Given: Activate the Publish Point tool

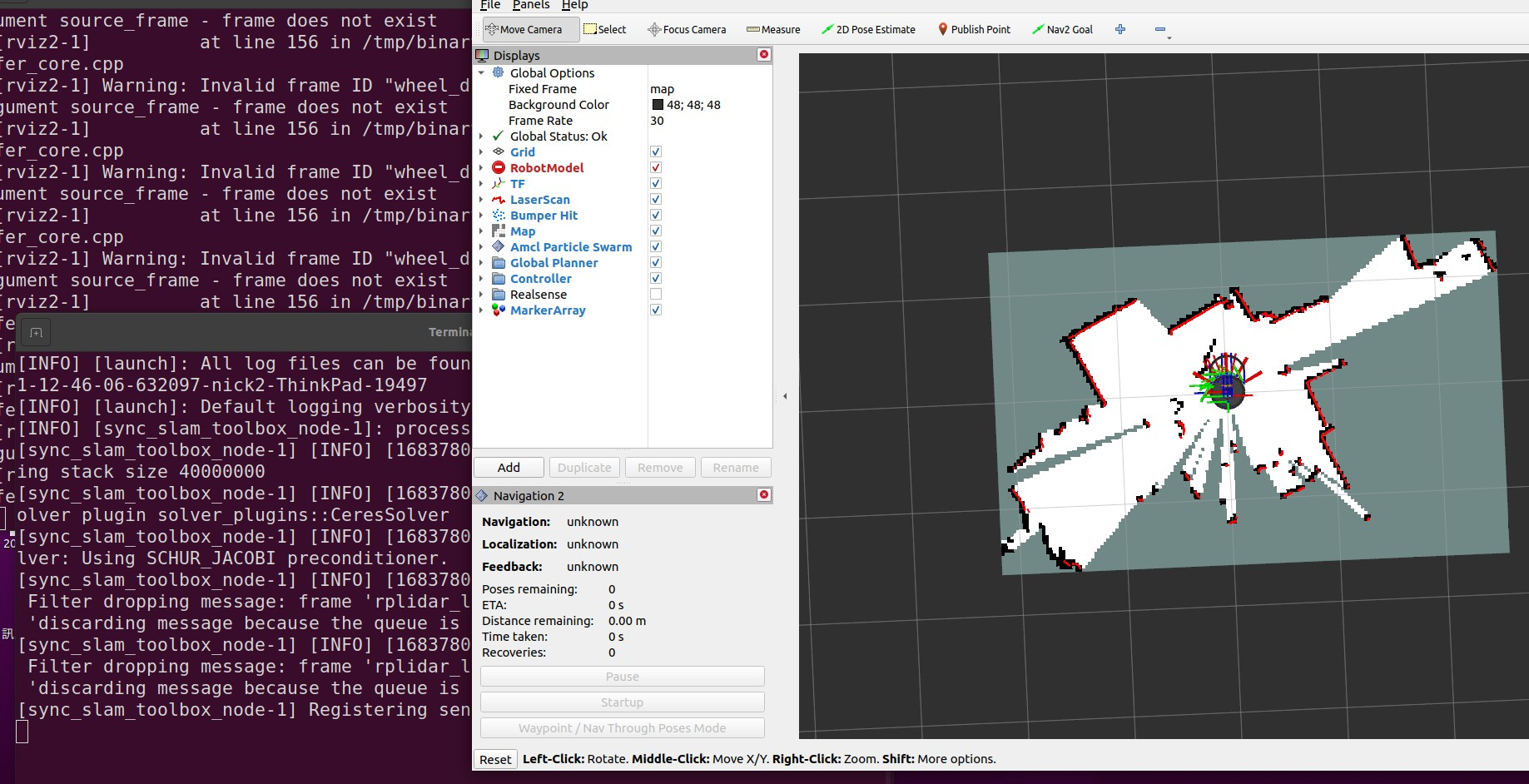Looking at the screenshot, I should coord(974,29).
